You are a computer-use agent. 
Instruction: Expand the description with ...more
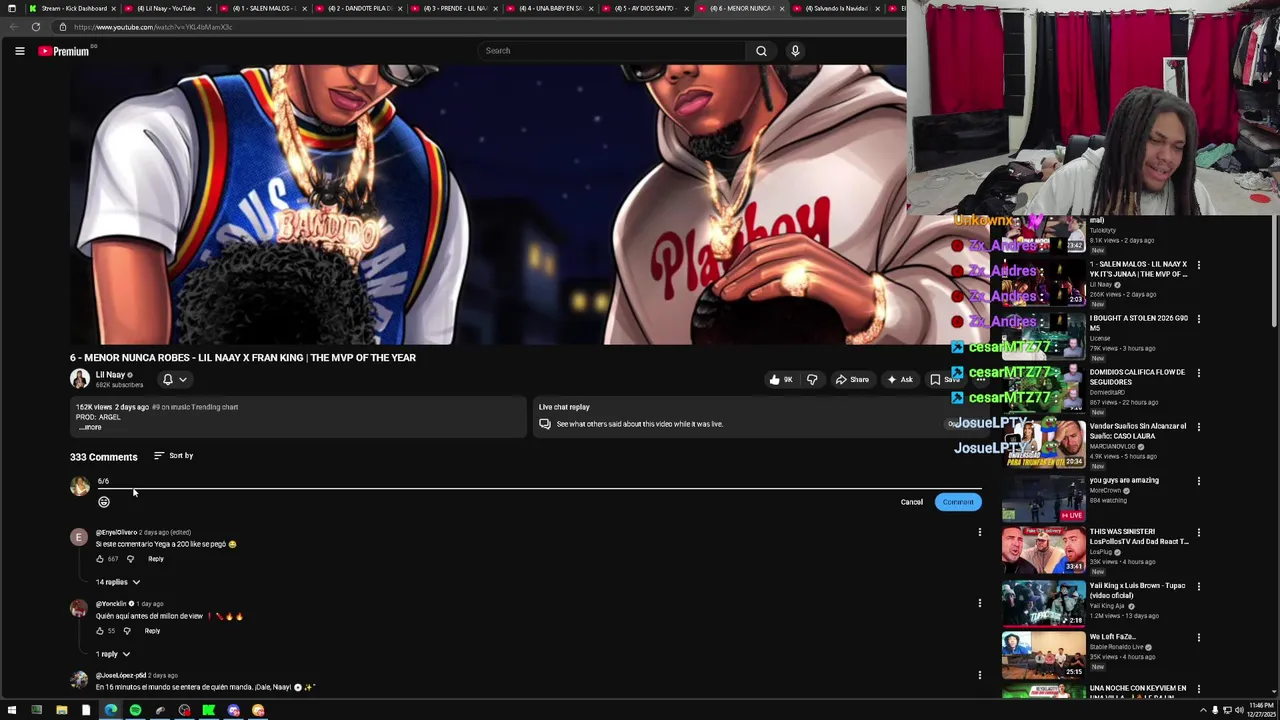[x=90, y=427]
